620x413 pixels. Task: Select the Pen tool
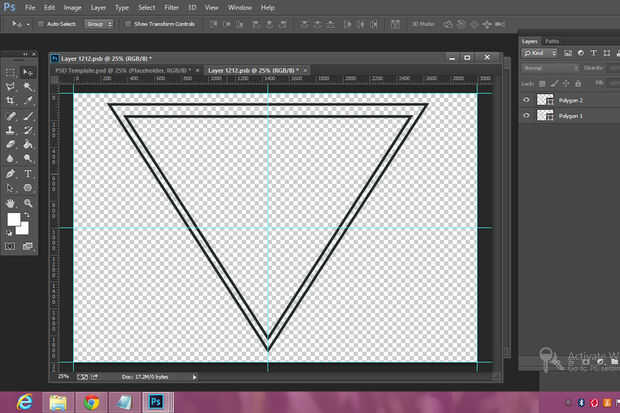pyautogui.click(x=10, y=173)
